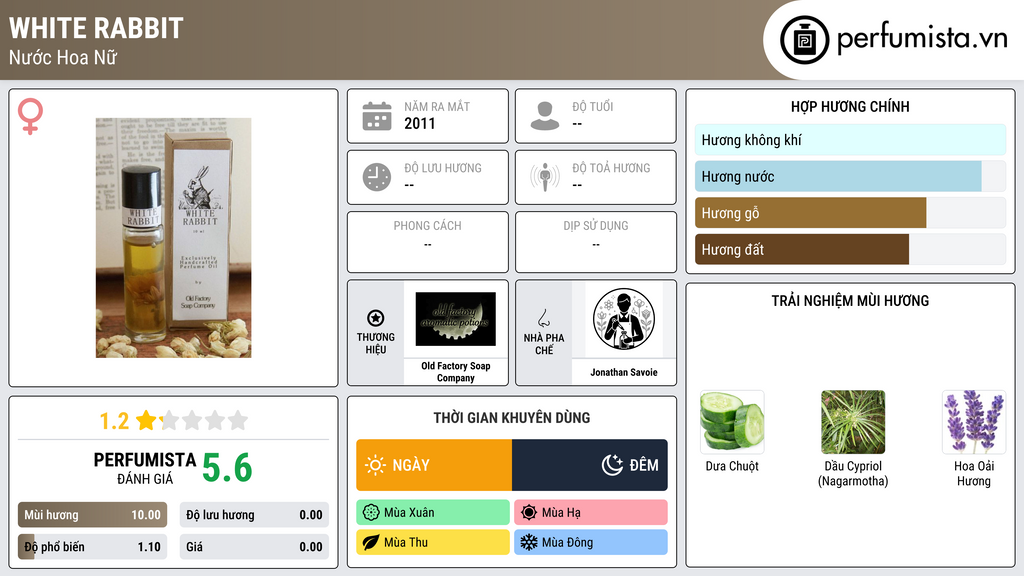This screenshot has height=576, width=1024.
Task: Click the person icon beside Độ tuổi
Action: pyautogui.click(x=545, y=116)
